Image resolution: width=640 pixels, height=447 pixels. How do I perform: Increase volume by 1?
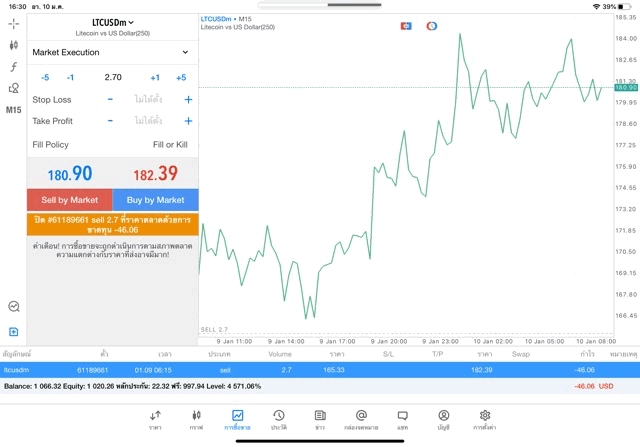155,78
